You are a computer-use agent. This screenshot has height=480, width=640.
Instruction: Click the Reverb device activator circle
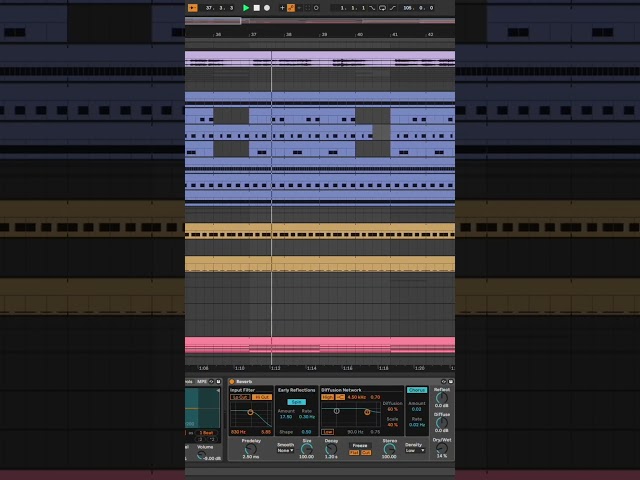232,382
